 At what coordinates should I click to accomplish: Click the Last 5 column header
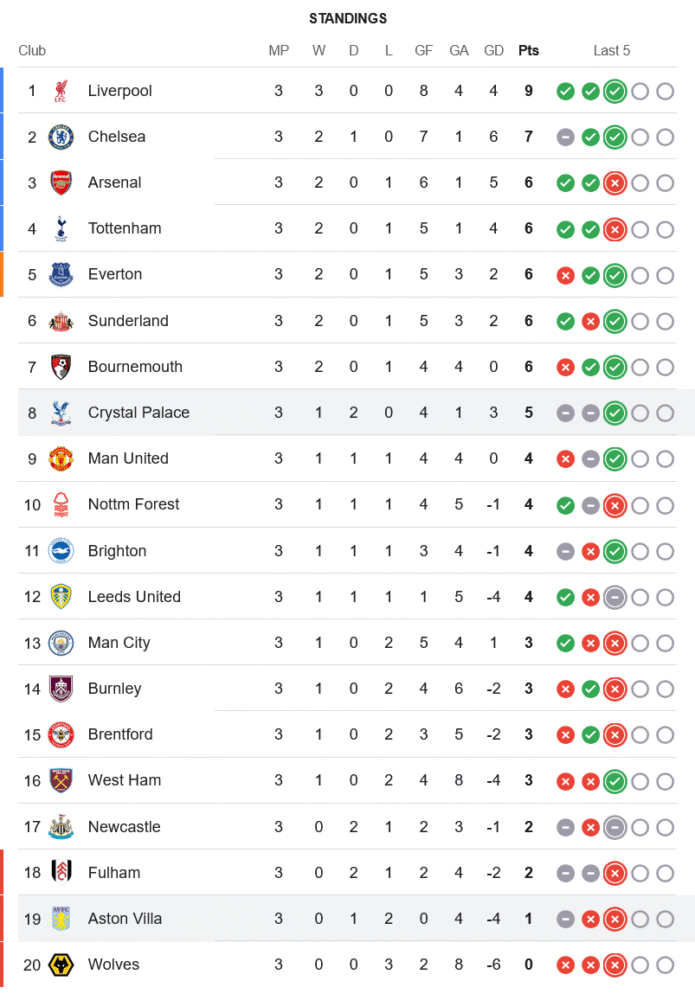click(611, 51)
